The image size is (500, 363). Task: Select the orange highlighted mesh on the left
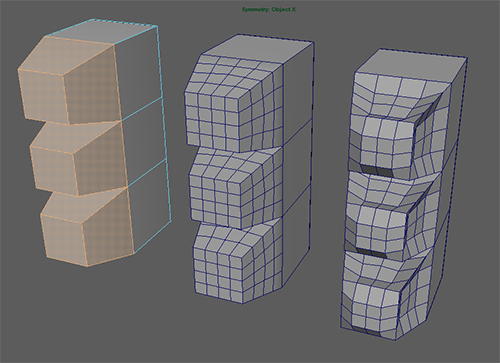[93, 143]
